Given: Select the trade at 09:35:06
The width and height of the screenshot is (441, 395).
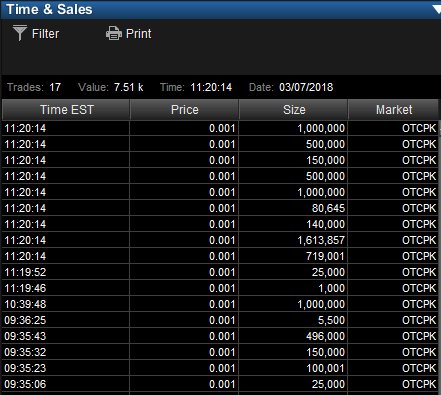Looking at the screenshot, I should click(x=220, y=384).
